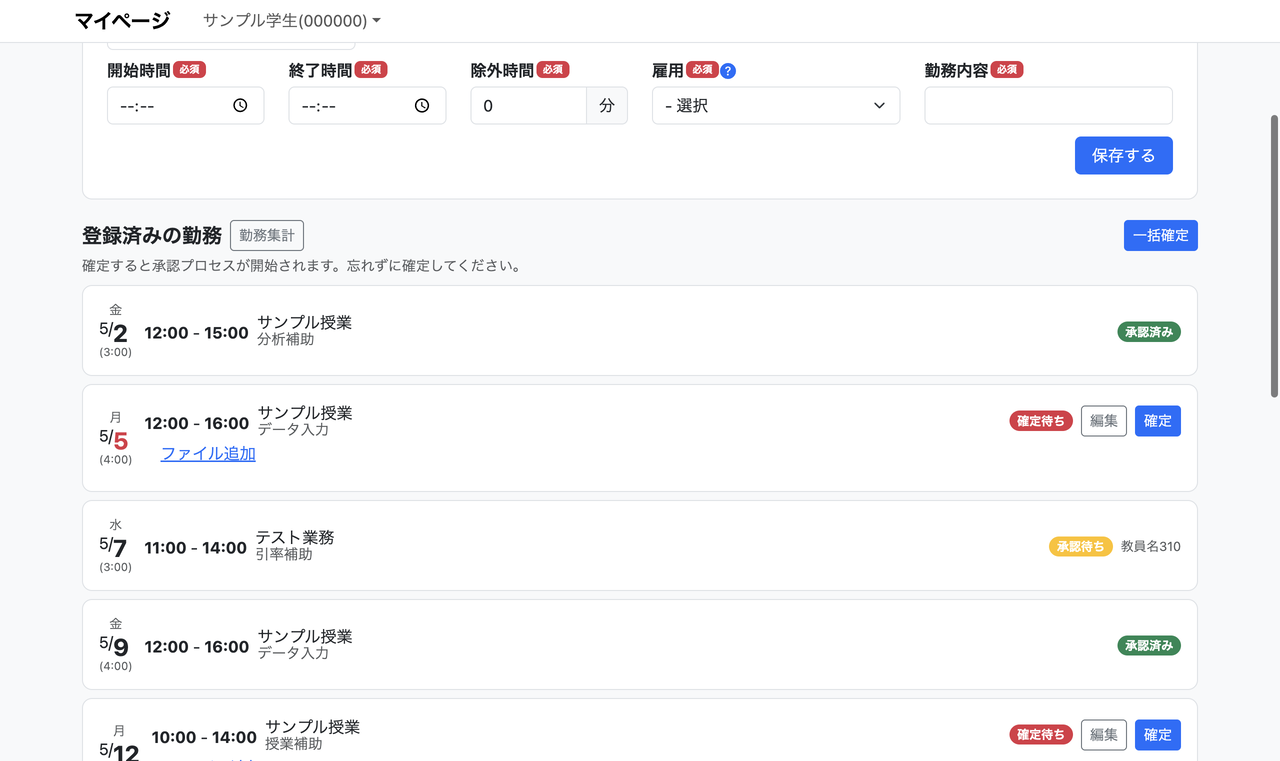Click the 勤務内容 text input
Image resolution: width=1280 pixels, height=761 pixels.
point(1048,105)
